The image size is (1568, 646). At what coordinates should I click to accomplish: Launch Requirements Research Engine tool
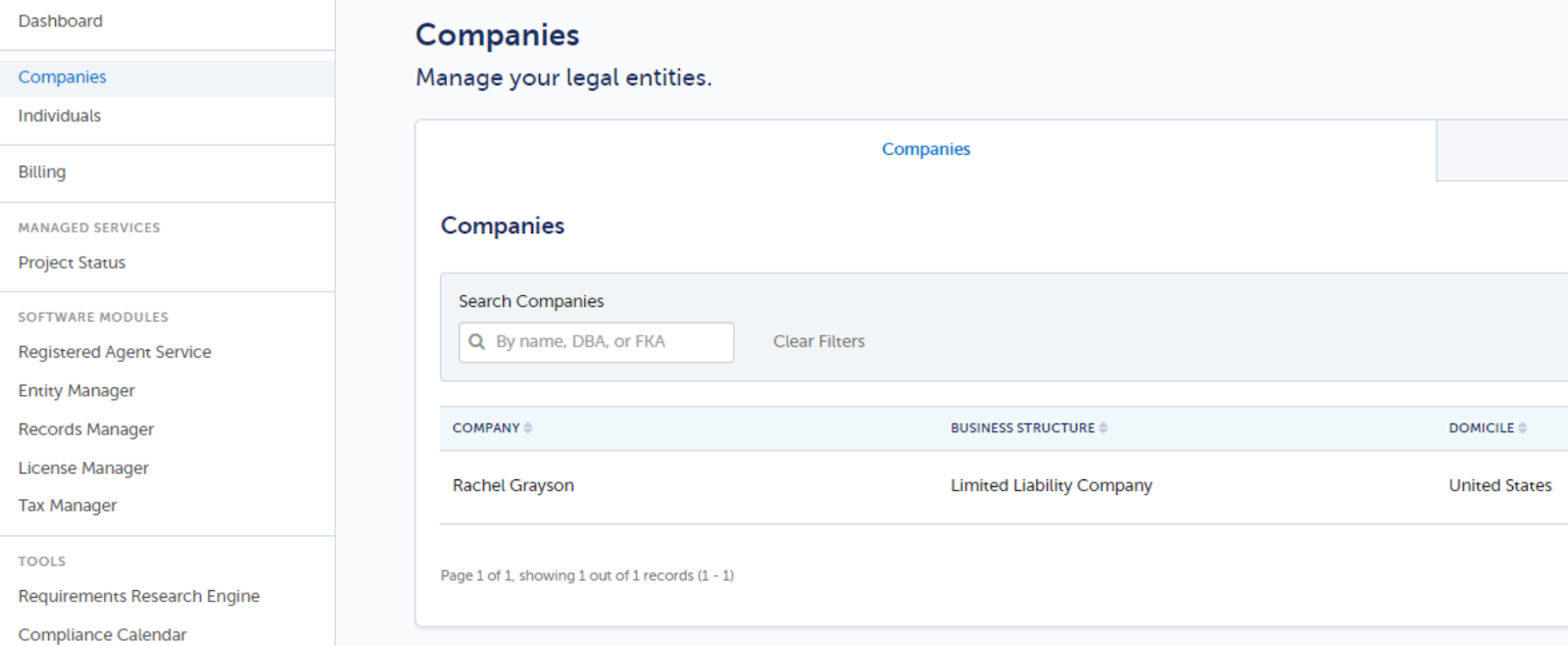[x=139, y=596]
